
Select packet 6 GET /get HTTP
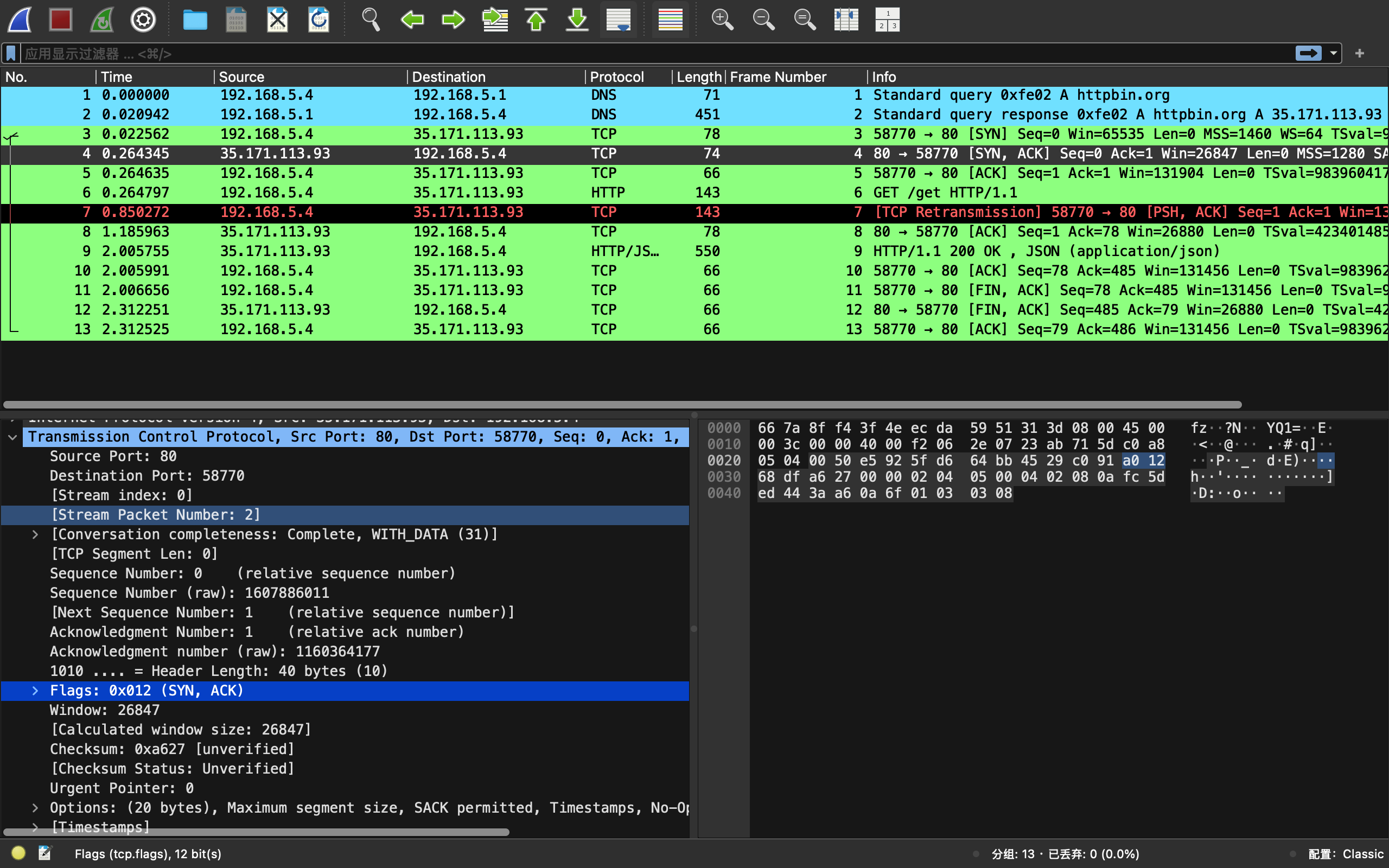click(694, 193)
